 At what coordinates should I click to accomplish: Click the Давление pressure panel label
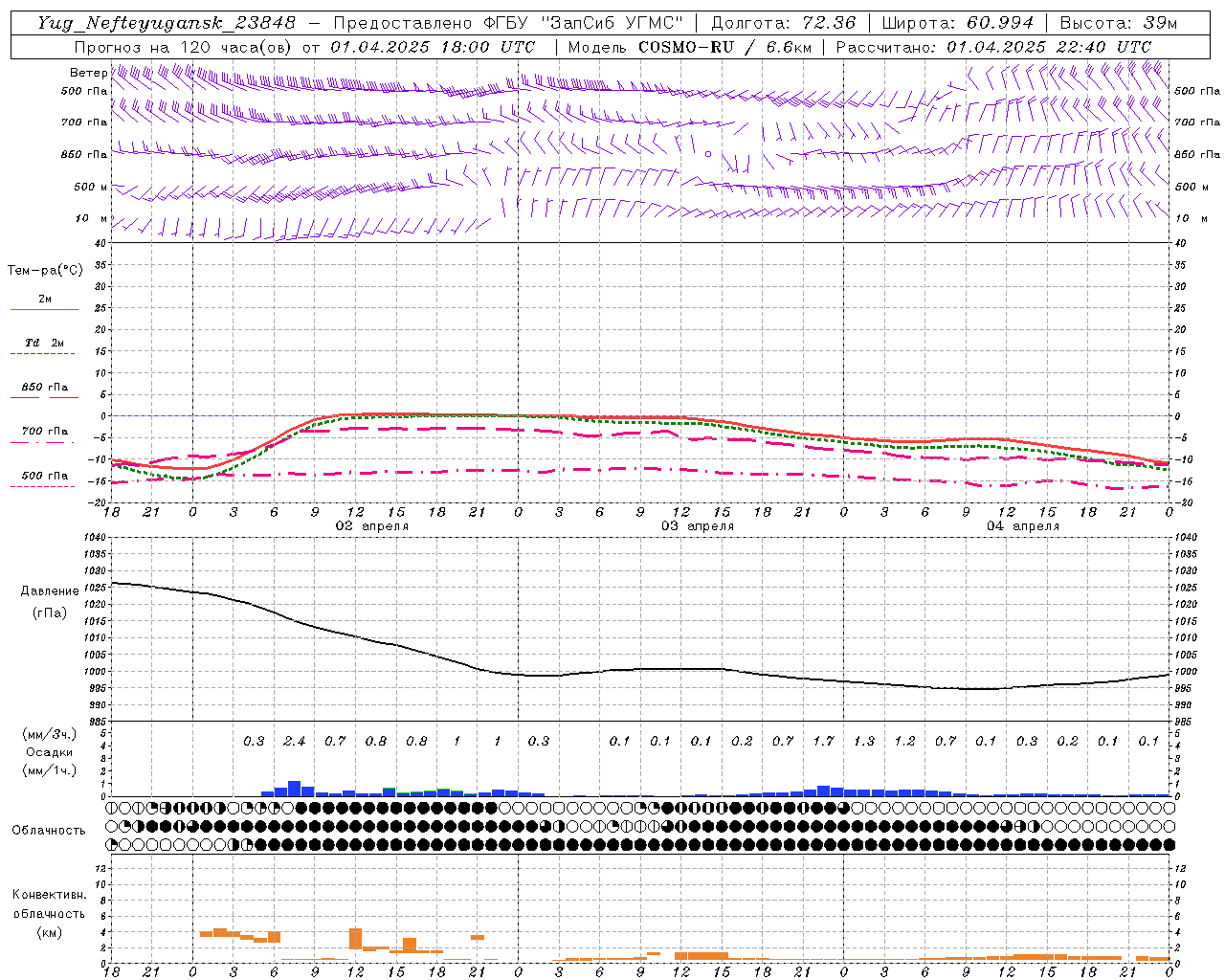click(50, 590)
